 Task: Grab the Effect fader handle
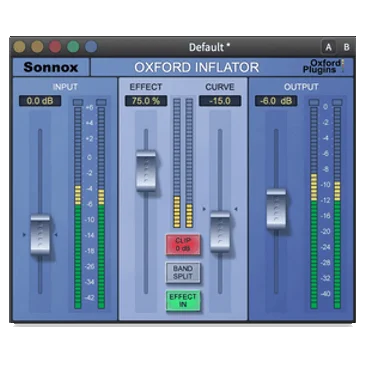click(x=146, y=171)
